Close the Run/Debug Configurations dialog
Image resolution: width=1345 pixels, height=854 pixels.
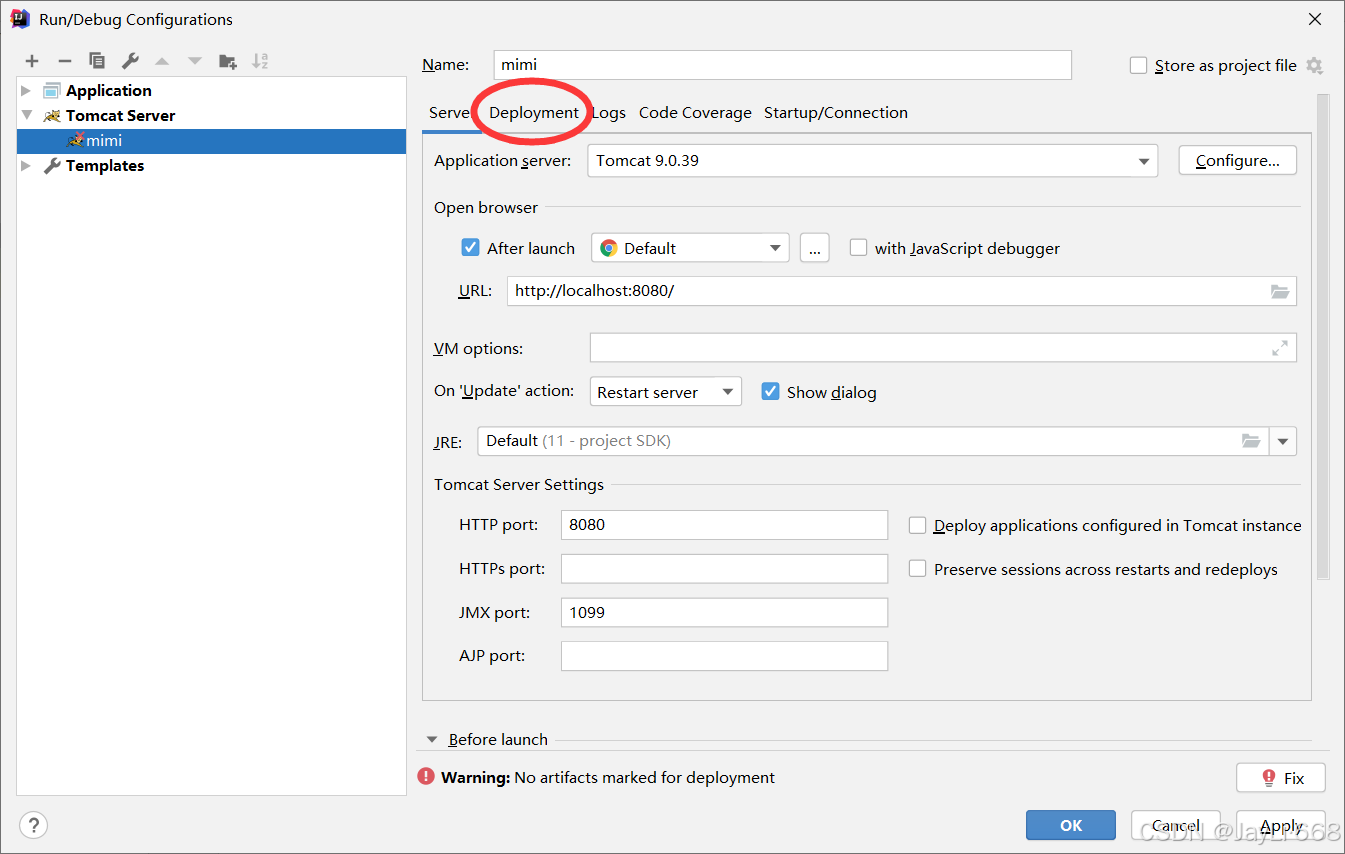point(1315,19)
